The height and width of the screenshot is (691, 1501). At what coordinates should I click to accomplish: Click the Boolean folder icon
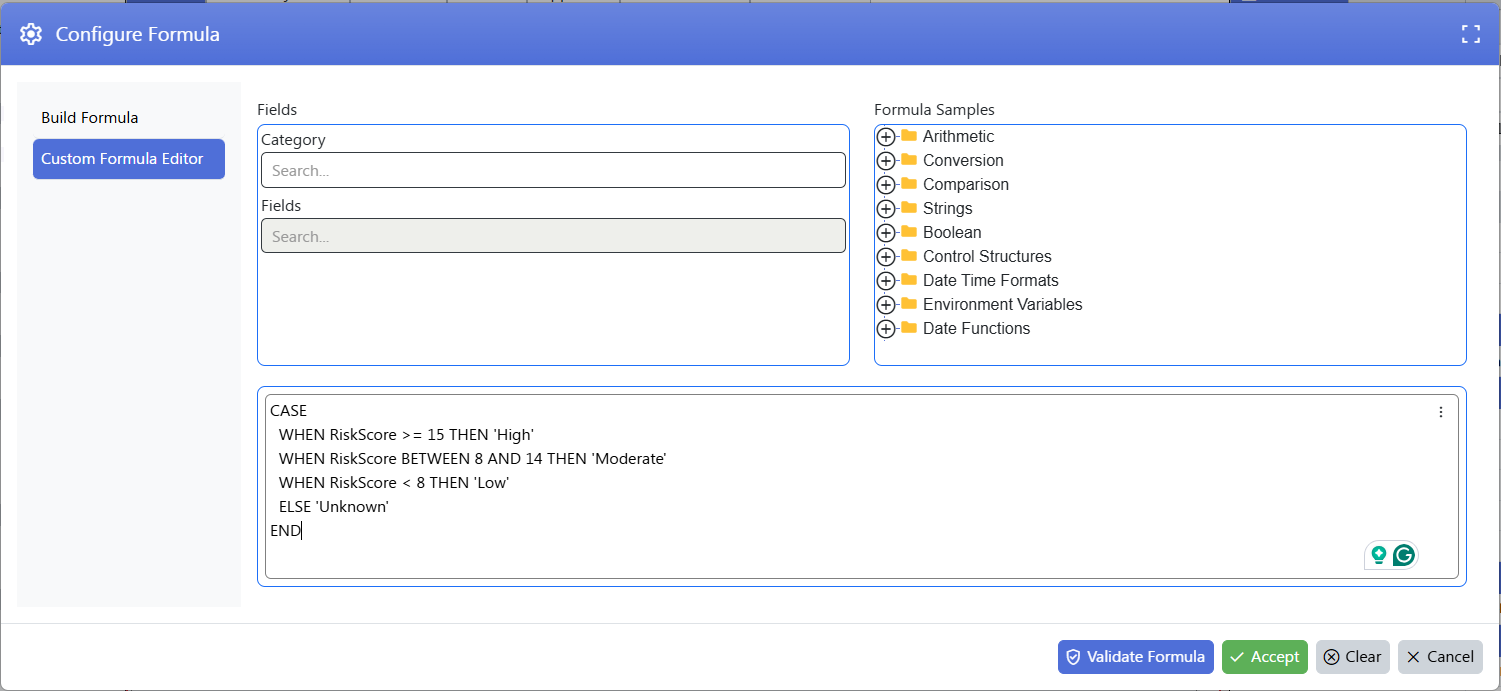click(x=908, y=231)
